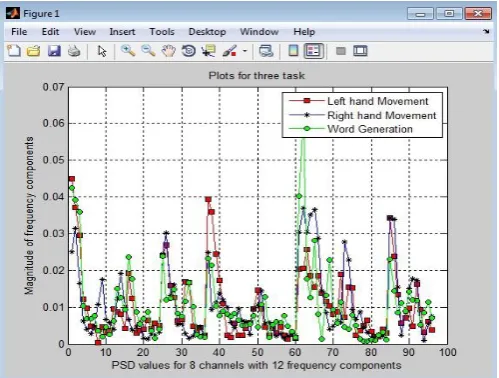Click the New Figure icon
Screen dimensions: 499x378
(x=14, y=51)
